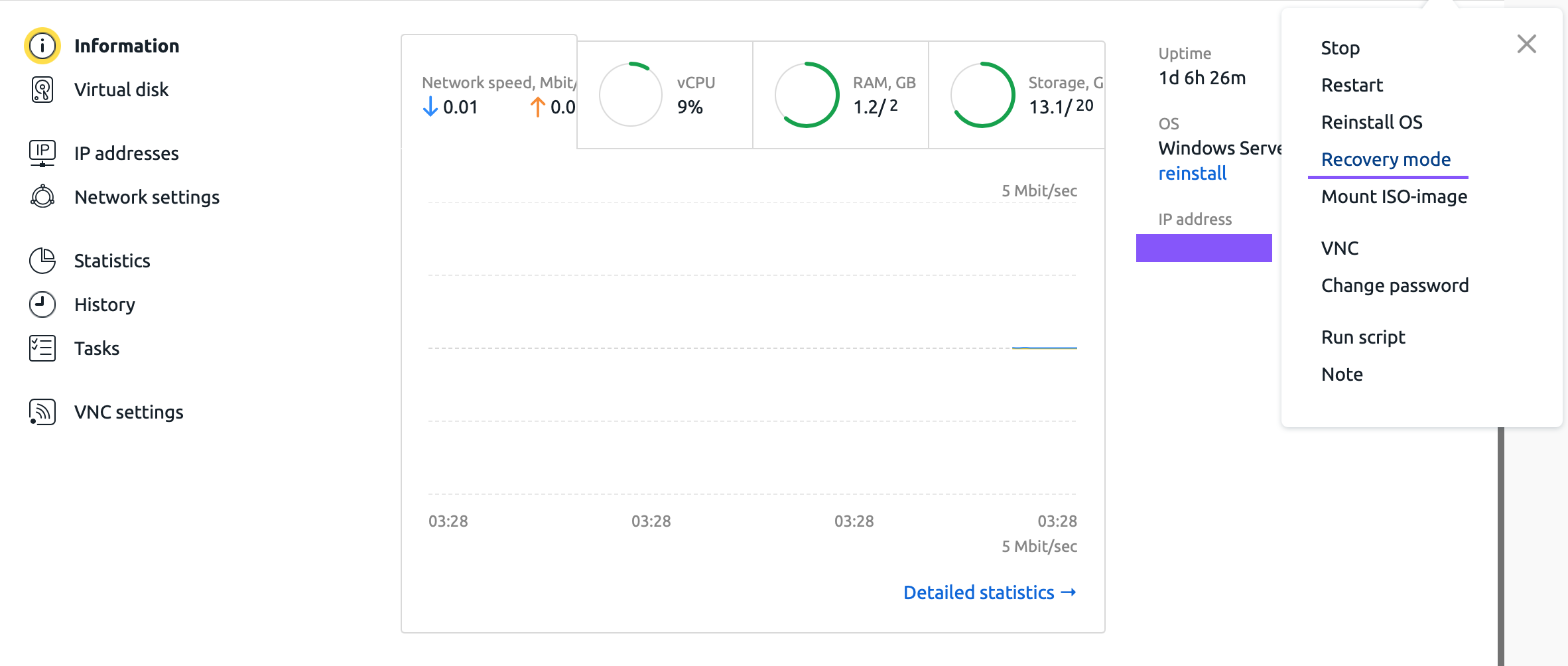Close the actions menu with the X
Screen dimensions: 1568x666
coord(1526,44)
